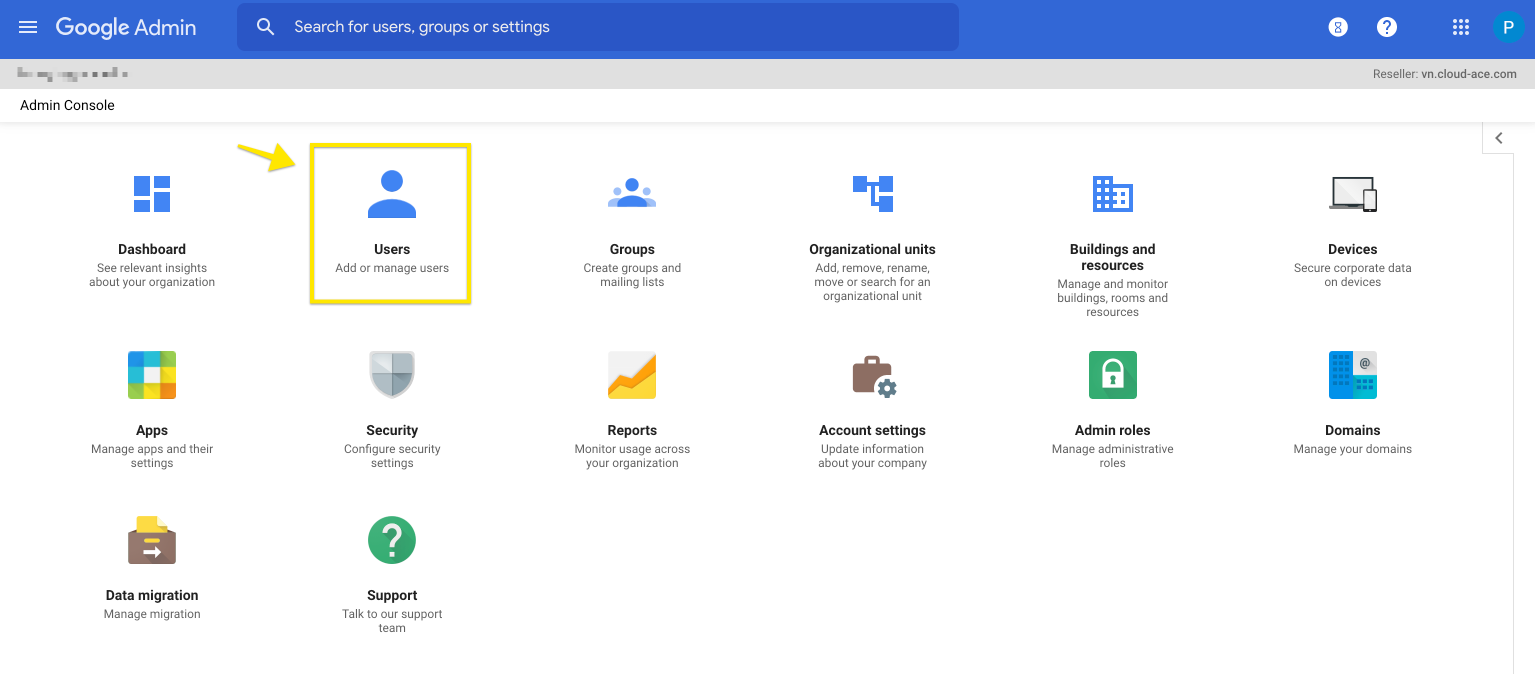Screen dimensions: 1535x674
Task: Open the Data migration box icon
Action: 152,540
